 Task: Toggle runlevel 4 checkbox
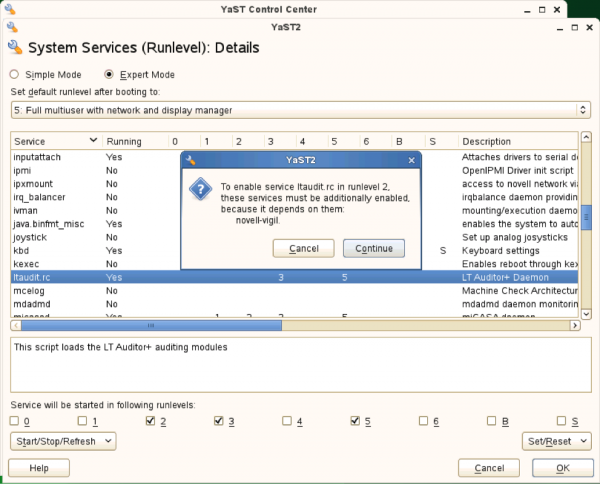click(x=287, y=421)
